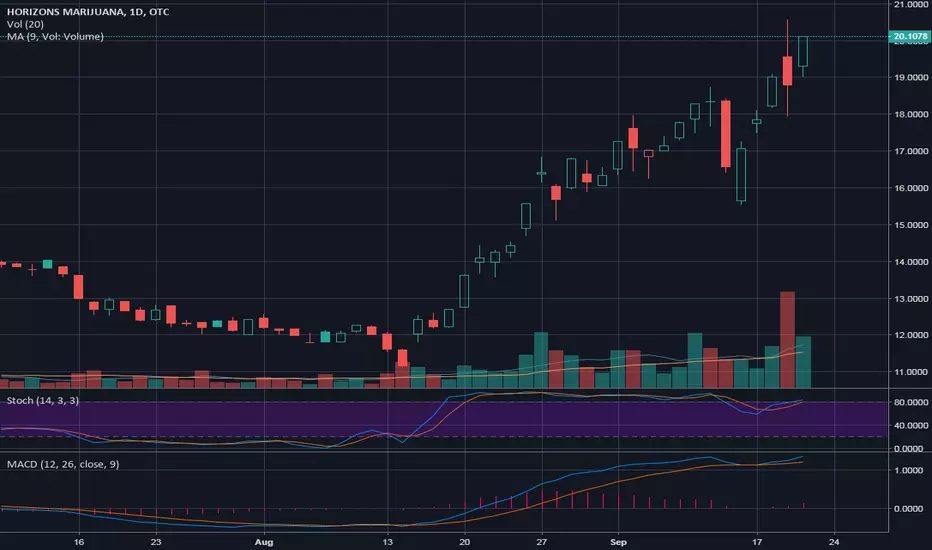
Task: Click the 16.0000 price axis label
Action: (x=911, y=188)
